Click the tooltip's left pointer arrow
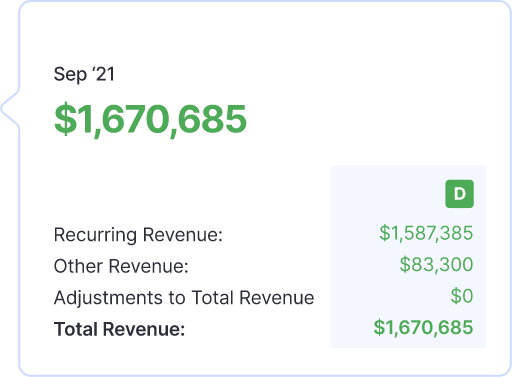This screenshot has width=512, height=377. pos(10,108)
